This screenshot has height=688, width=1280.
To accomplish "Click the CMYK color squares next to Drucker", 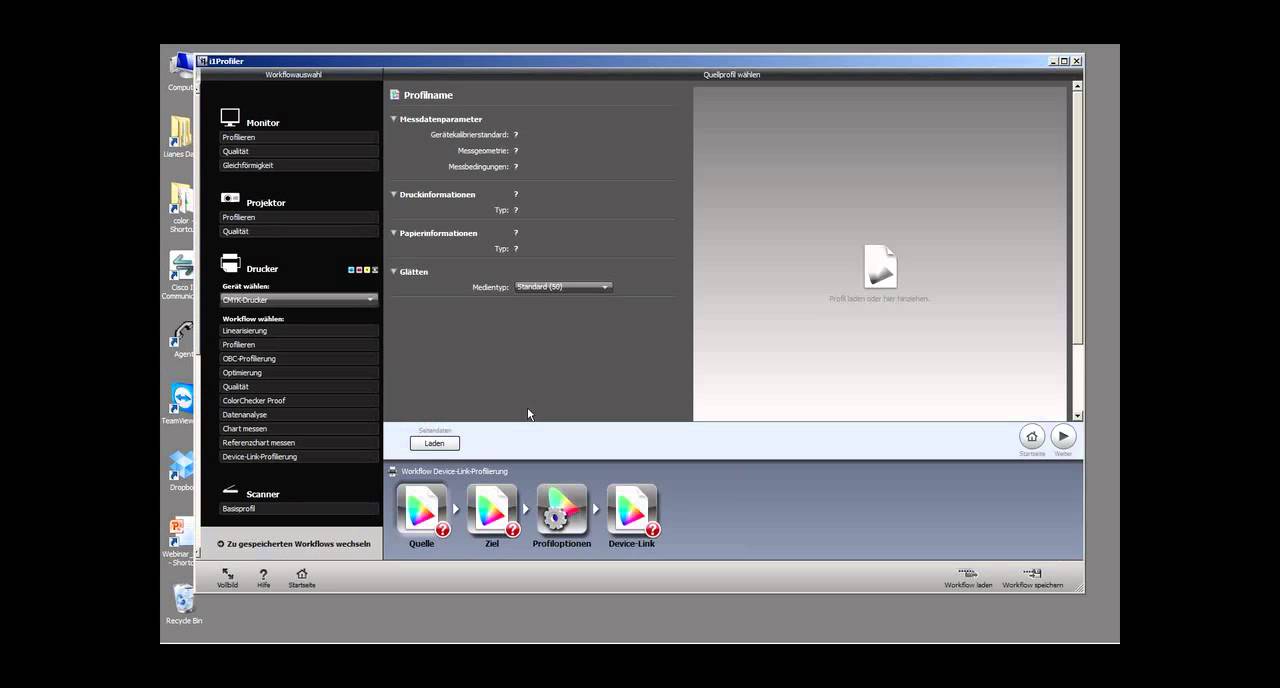I will pos(363,270).
